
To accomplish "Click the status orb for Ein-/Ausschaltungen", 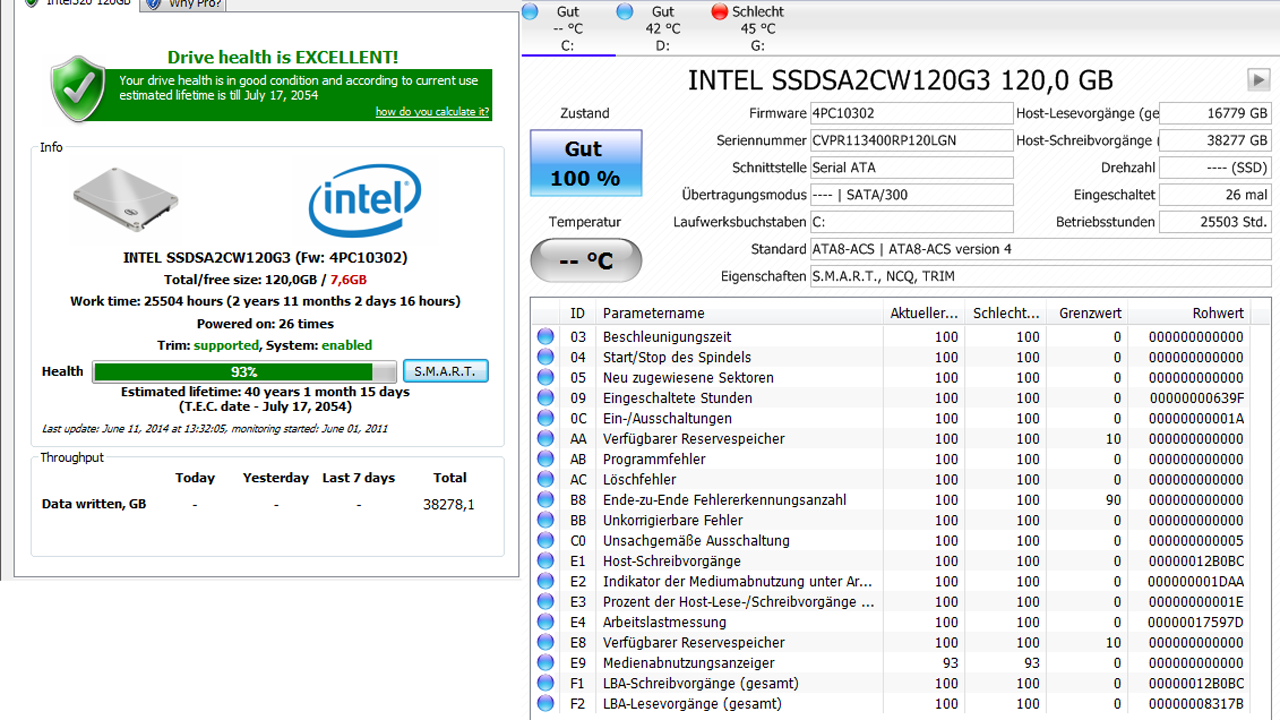I will [545, 418].
